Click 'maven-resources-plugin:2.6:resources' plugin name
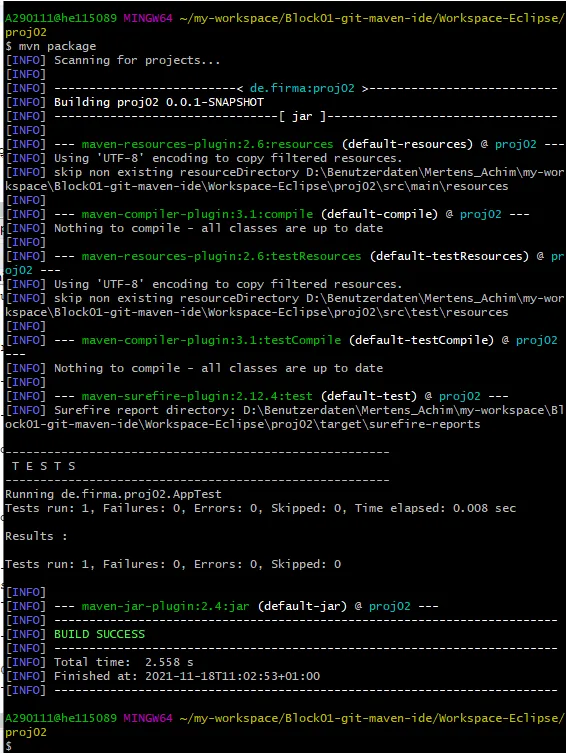 [207, 144]
